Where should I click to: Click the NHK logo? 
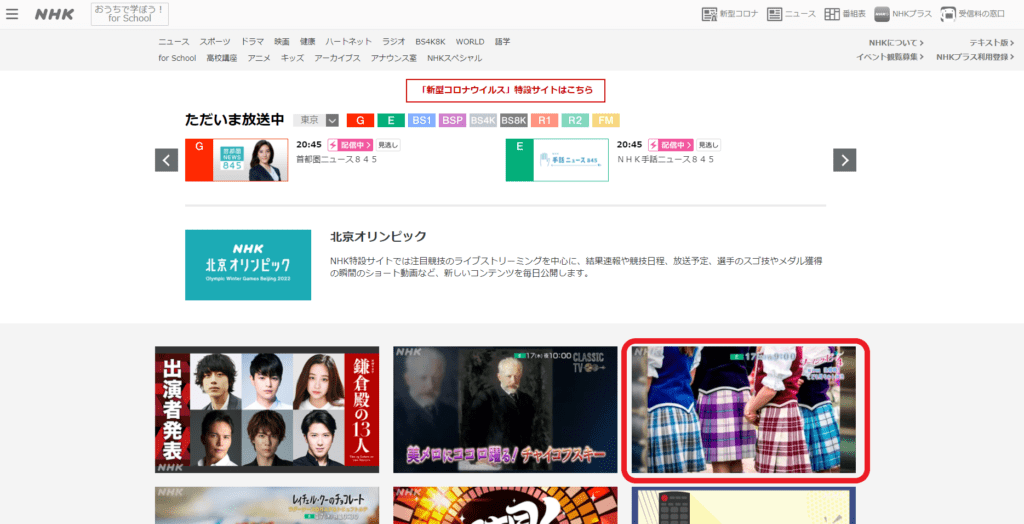point(54,14)
